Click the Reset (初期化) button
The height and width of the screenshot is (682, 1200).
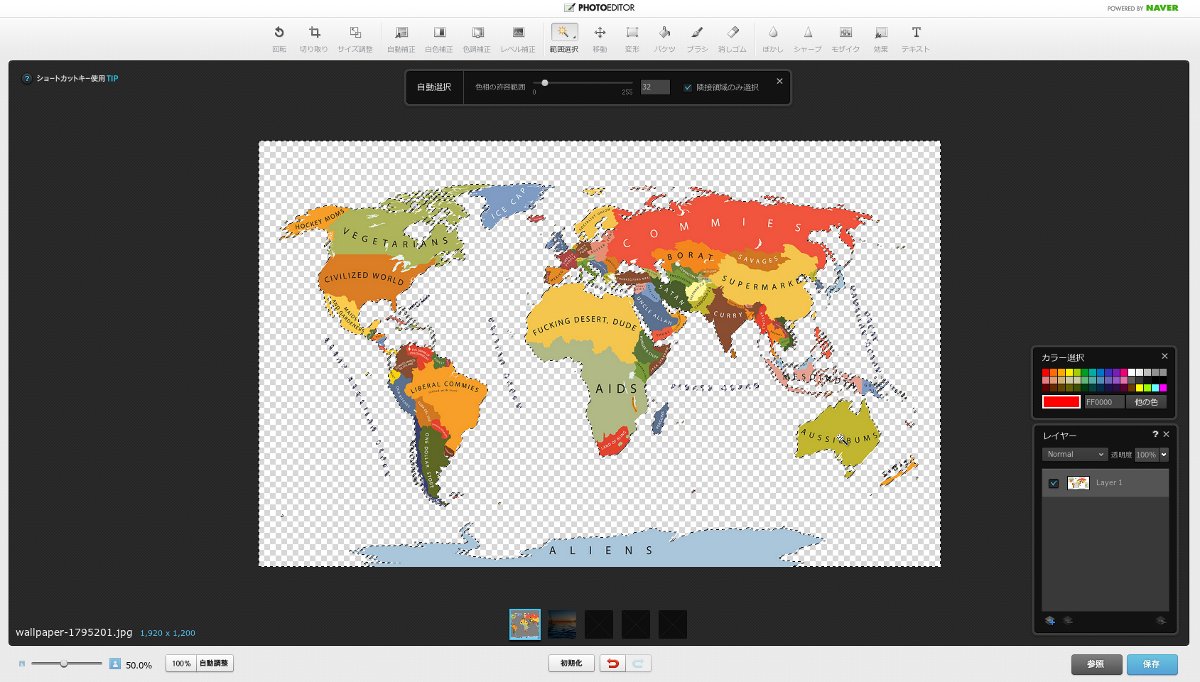(572, 663)
